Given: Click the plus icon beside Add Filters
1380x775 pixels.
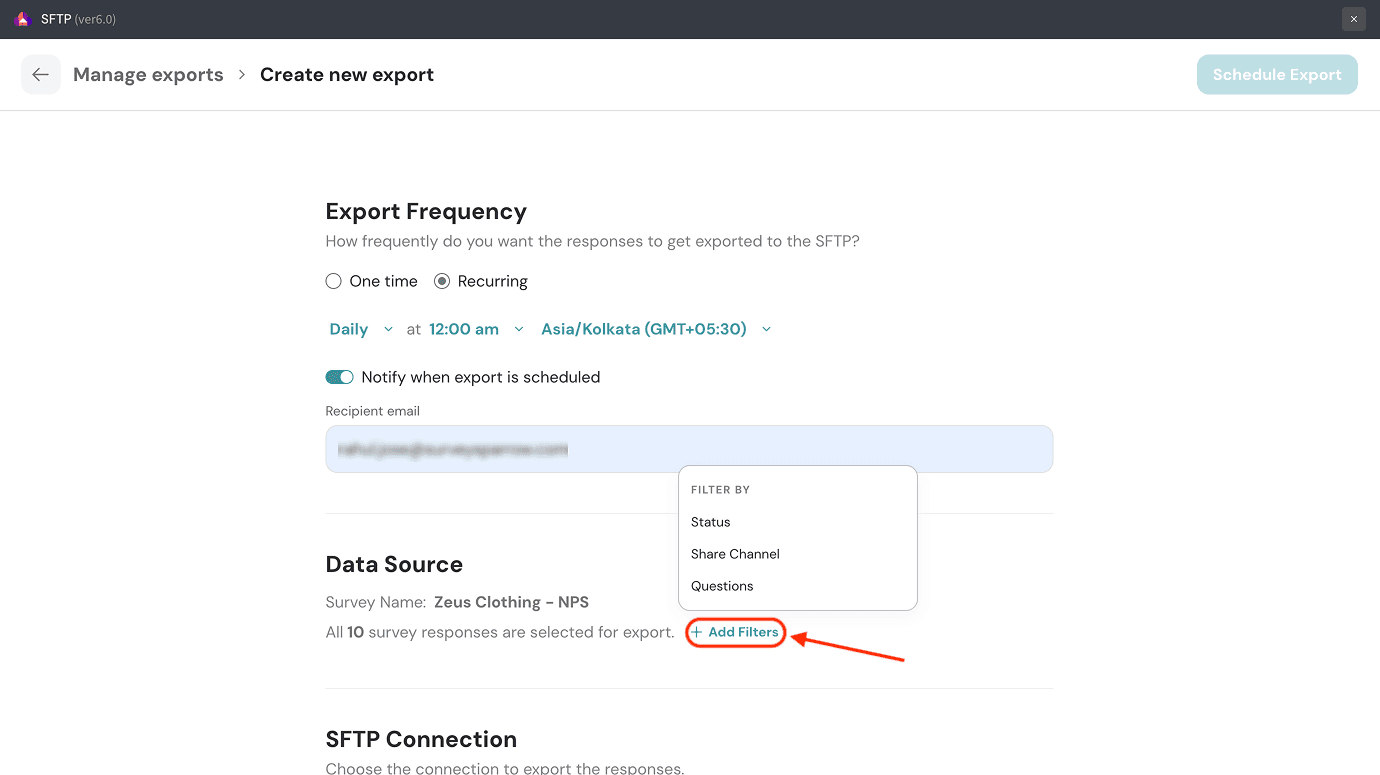Looking at the screenshot, I should pyautogui.click(x=697, y=632).
